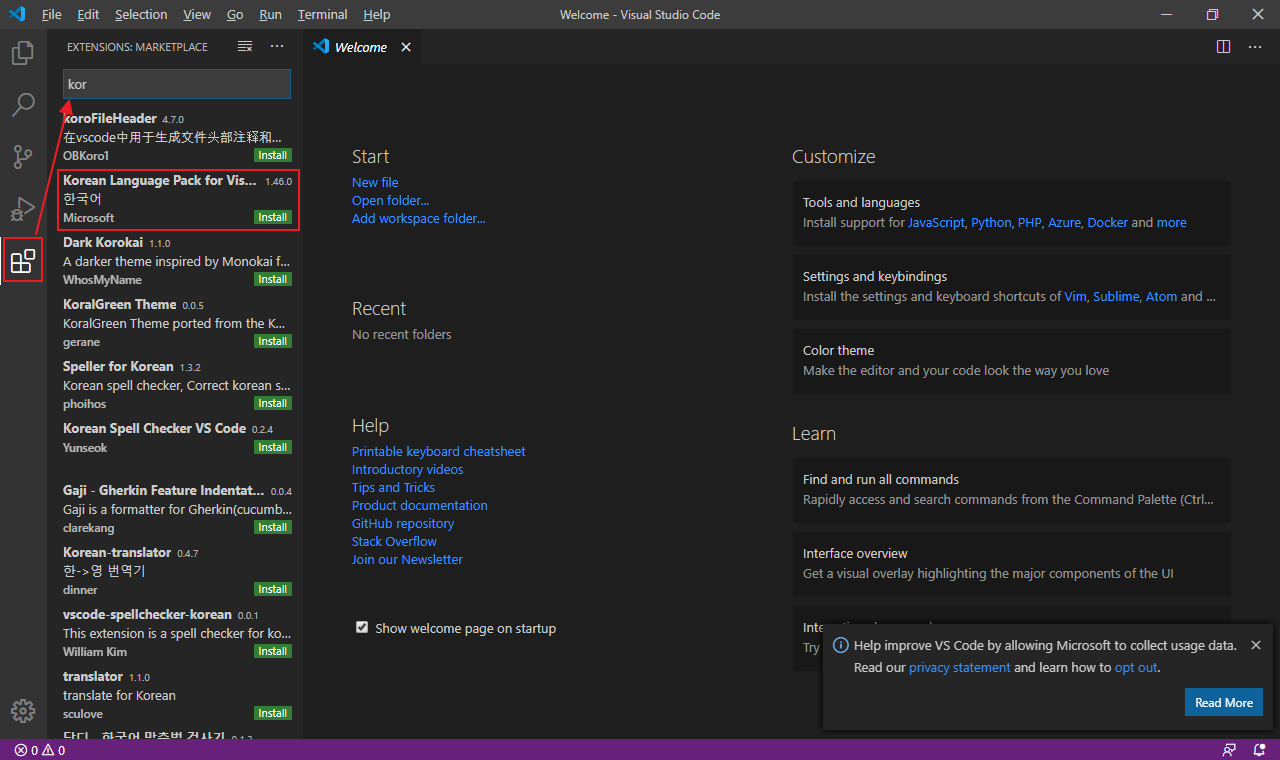Show errors and warnings in status bar

40,750
